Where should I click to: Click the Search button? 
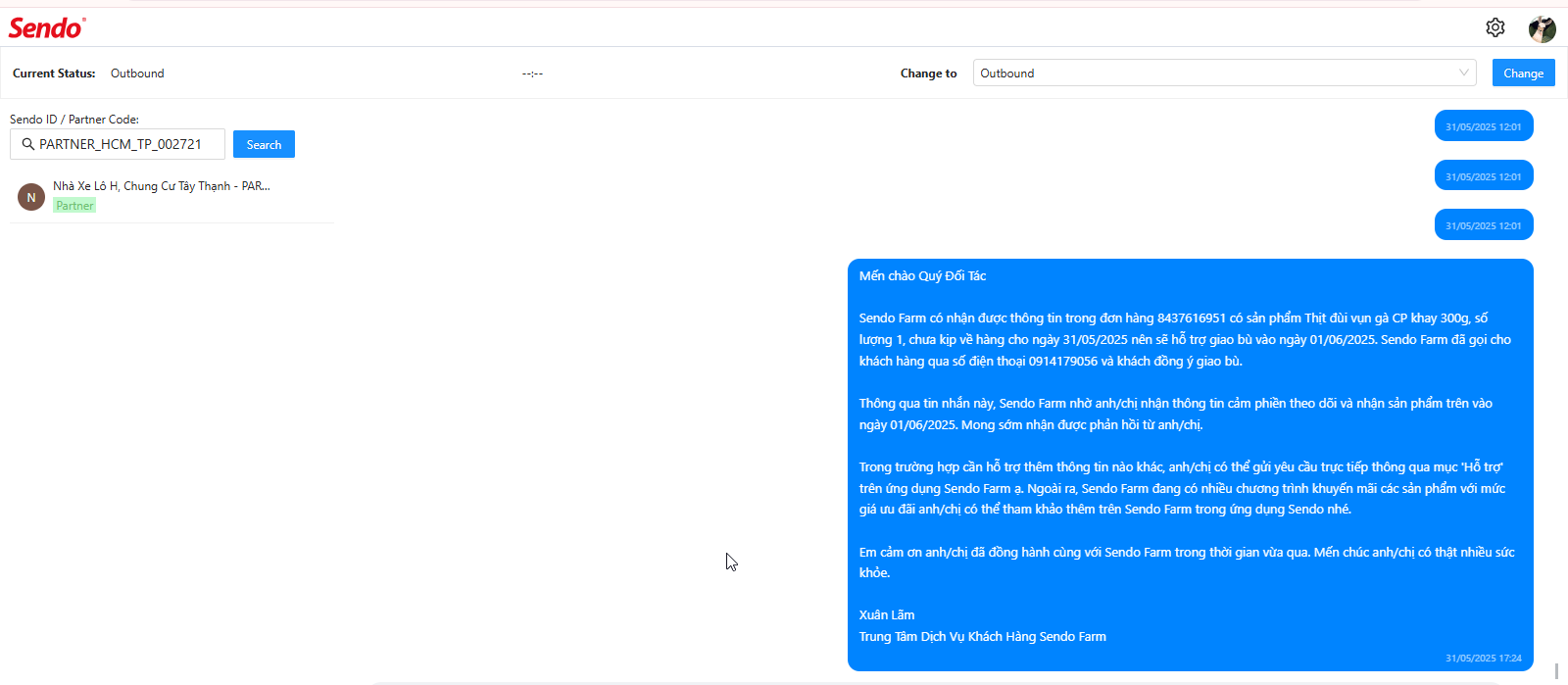(x=264, y=144)
